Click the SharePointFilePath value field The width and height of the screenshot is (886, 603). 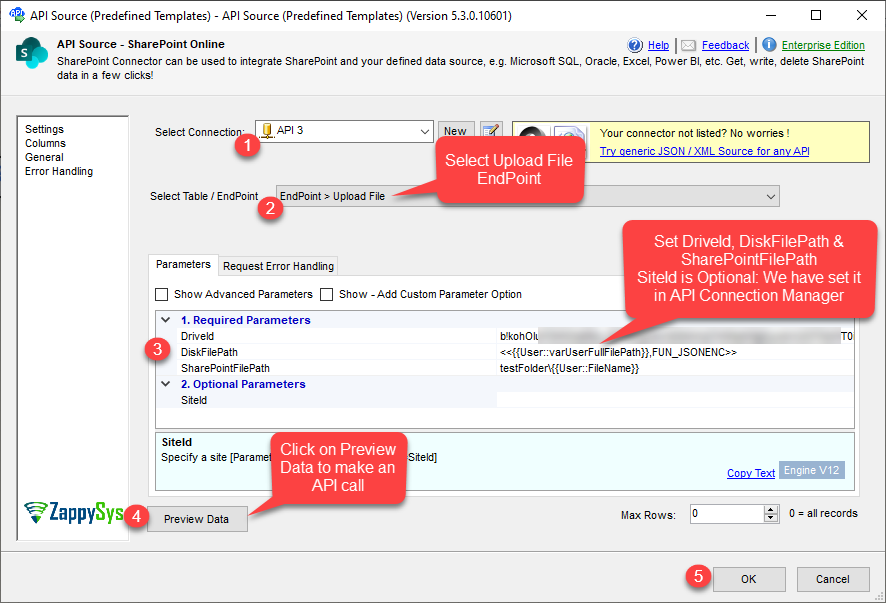(675, 368)
